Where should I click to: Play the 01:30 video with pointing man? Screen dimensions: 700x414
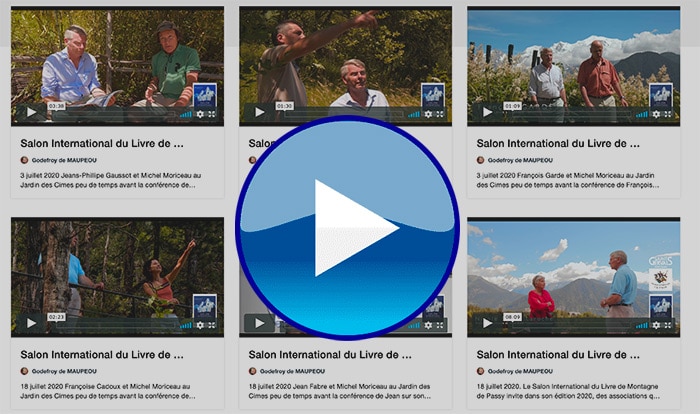pyautogui.click(x=259, y=113)
